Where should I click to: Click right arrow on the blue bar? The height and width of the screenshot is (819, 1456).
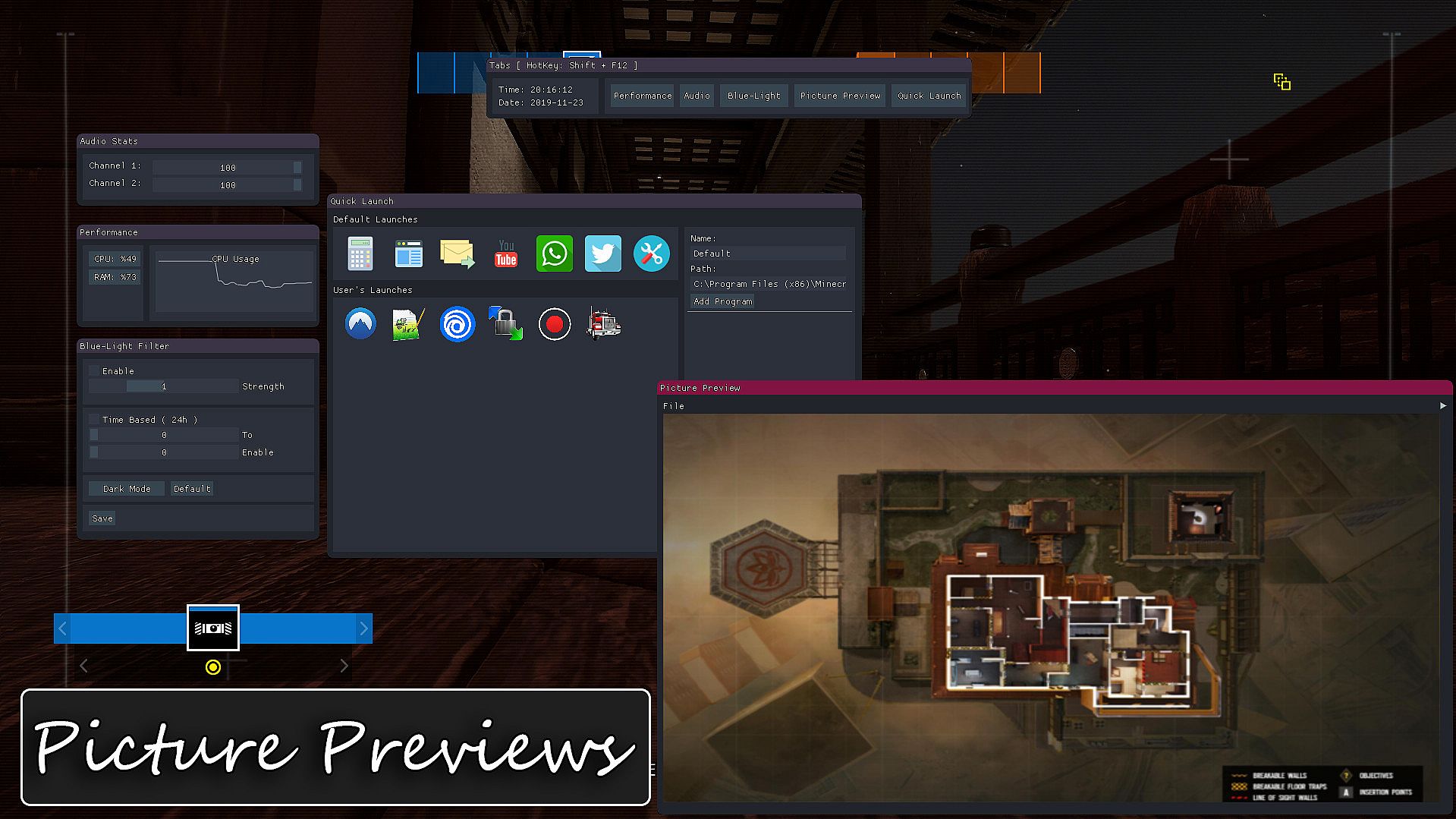363,628
